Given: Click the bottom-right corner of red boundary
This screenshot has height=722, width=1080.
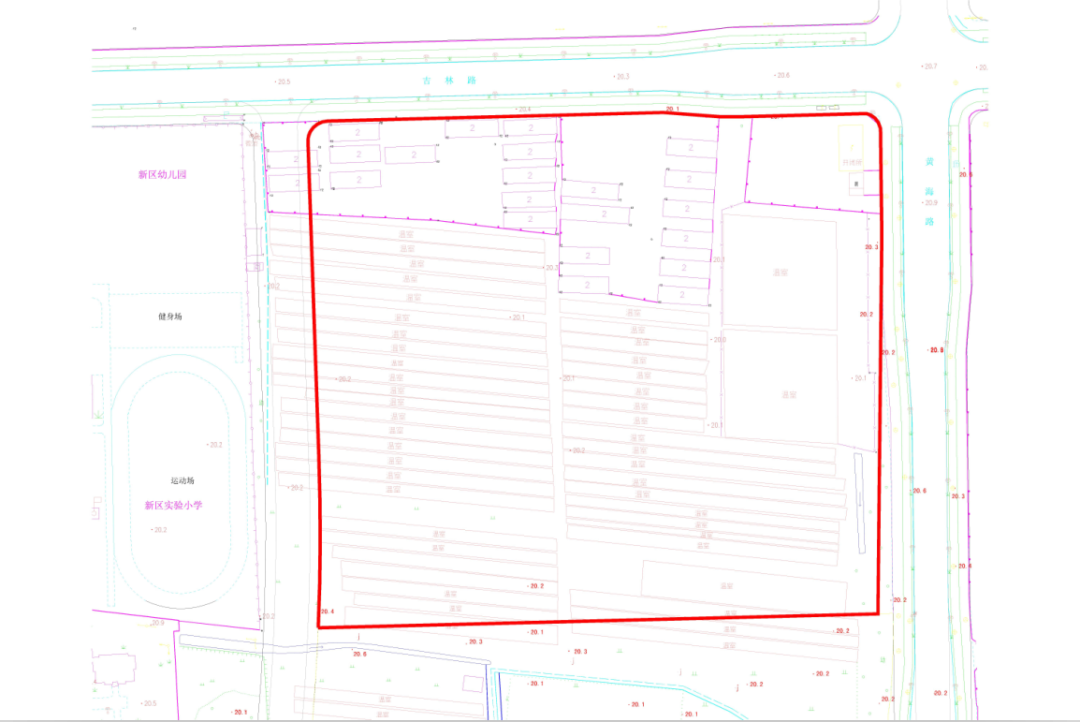Looking at the screenshot, I should pyautogui.click(x=878, y=612).
